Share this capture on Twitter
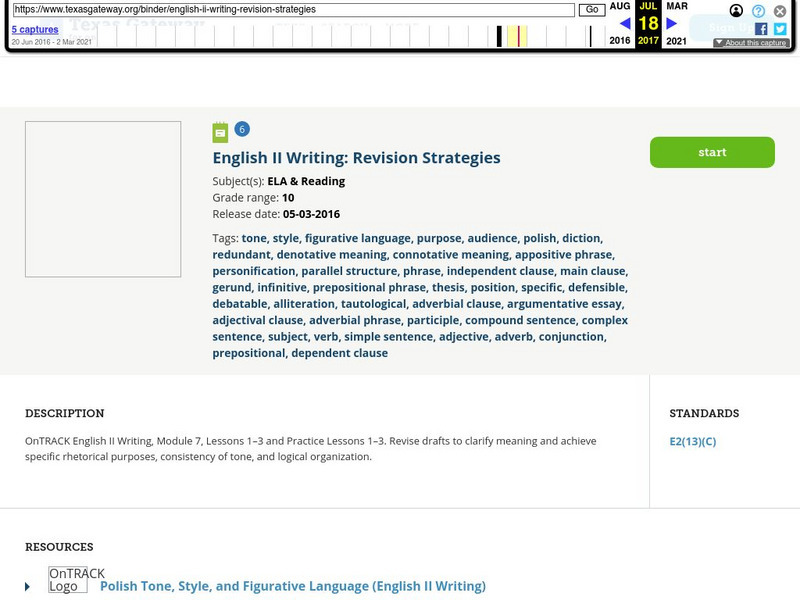The width and height of the screenshot is (800, 600). click(780, 29)
